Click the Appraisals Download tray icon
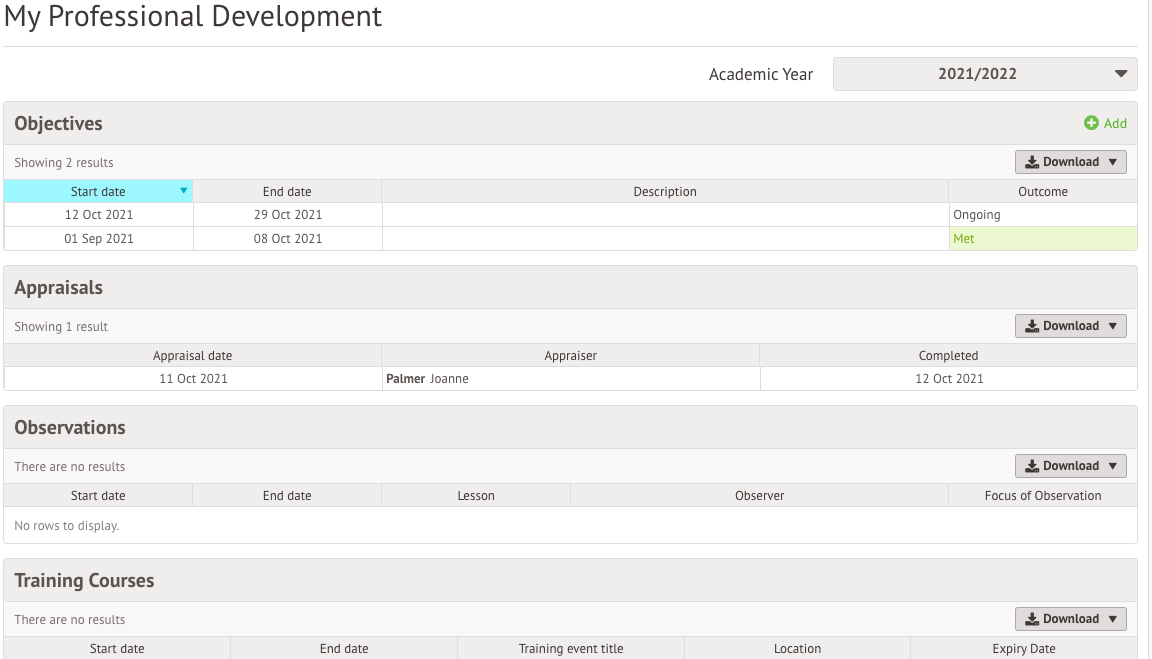This screenshot has width=1152, height=659. (x=1032, y=326)
